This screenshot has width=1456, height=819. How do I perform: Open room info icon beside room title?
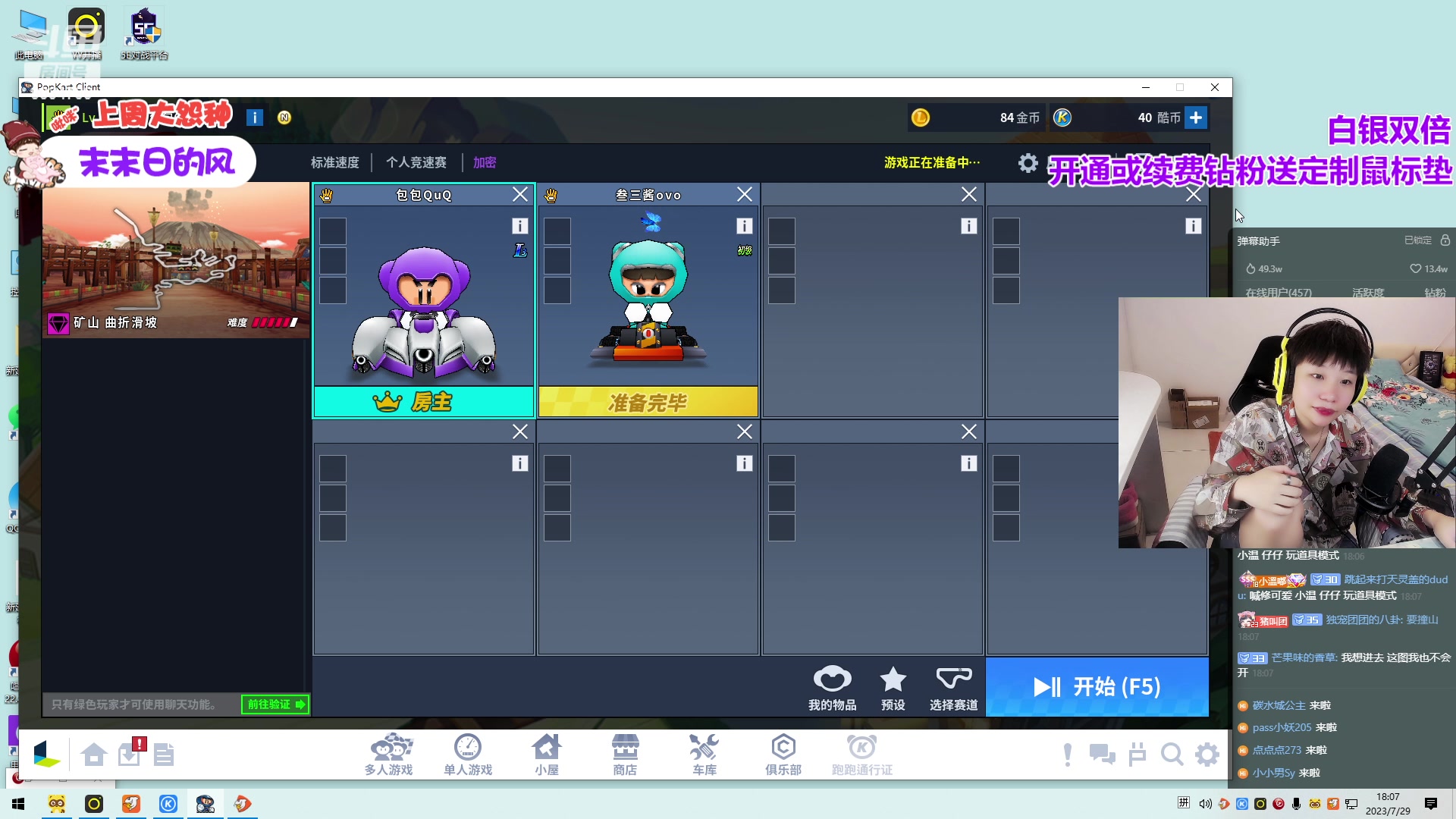point(255,118)
